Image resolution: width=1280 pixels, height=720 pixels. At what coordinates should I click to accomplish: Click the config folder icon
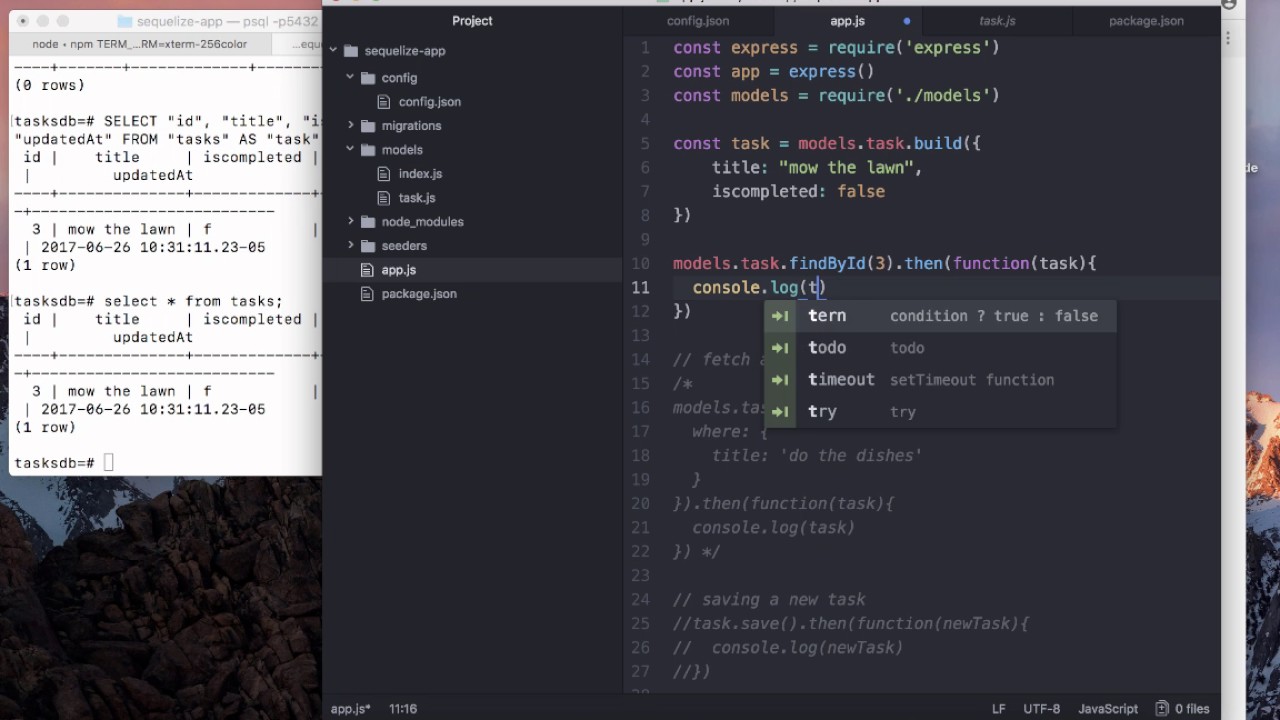367,78
